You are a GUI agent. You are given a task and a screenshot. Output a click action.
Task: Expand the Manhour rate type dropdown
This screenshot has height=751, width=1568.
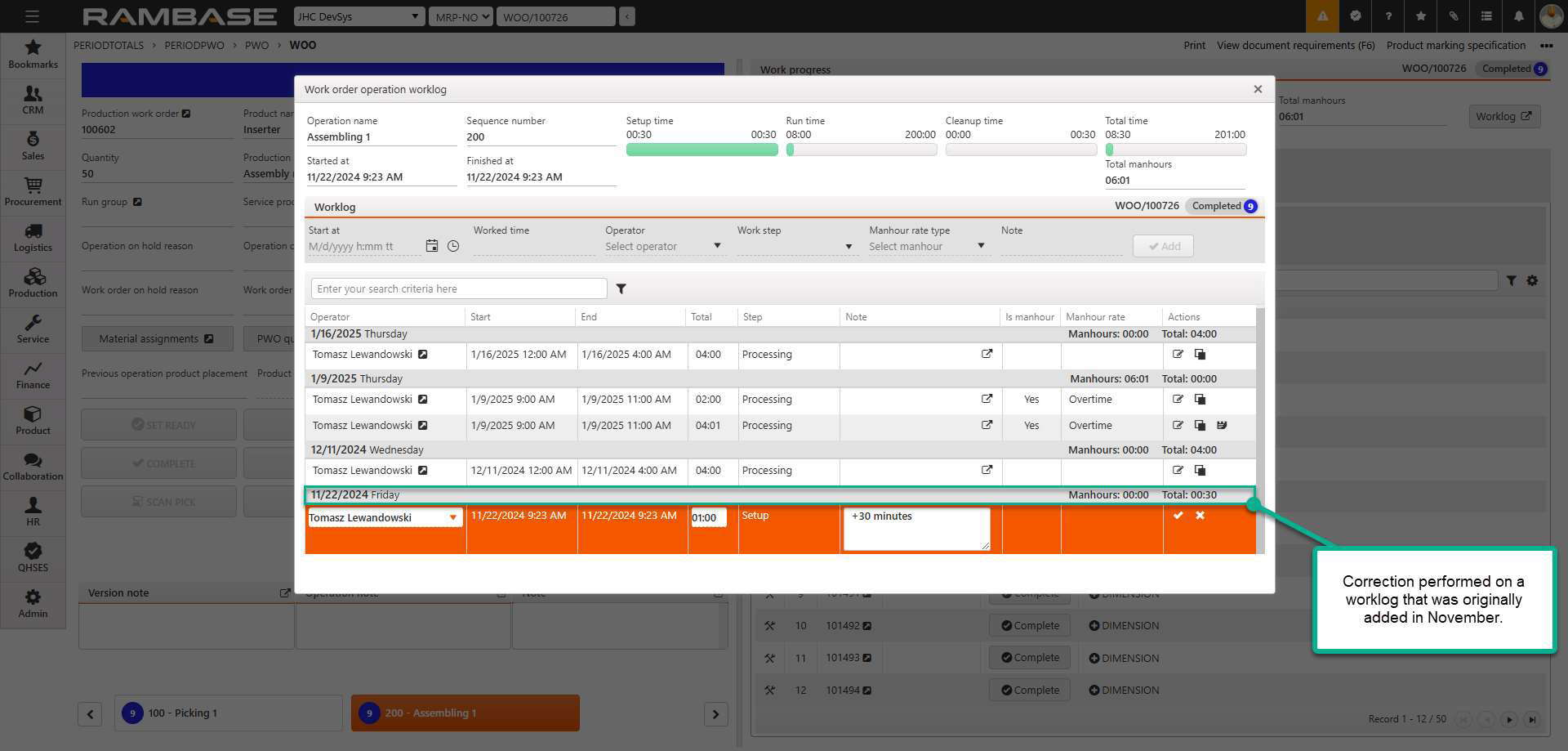pyautogui.click(x=926, y=246)
